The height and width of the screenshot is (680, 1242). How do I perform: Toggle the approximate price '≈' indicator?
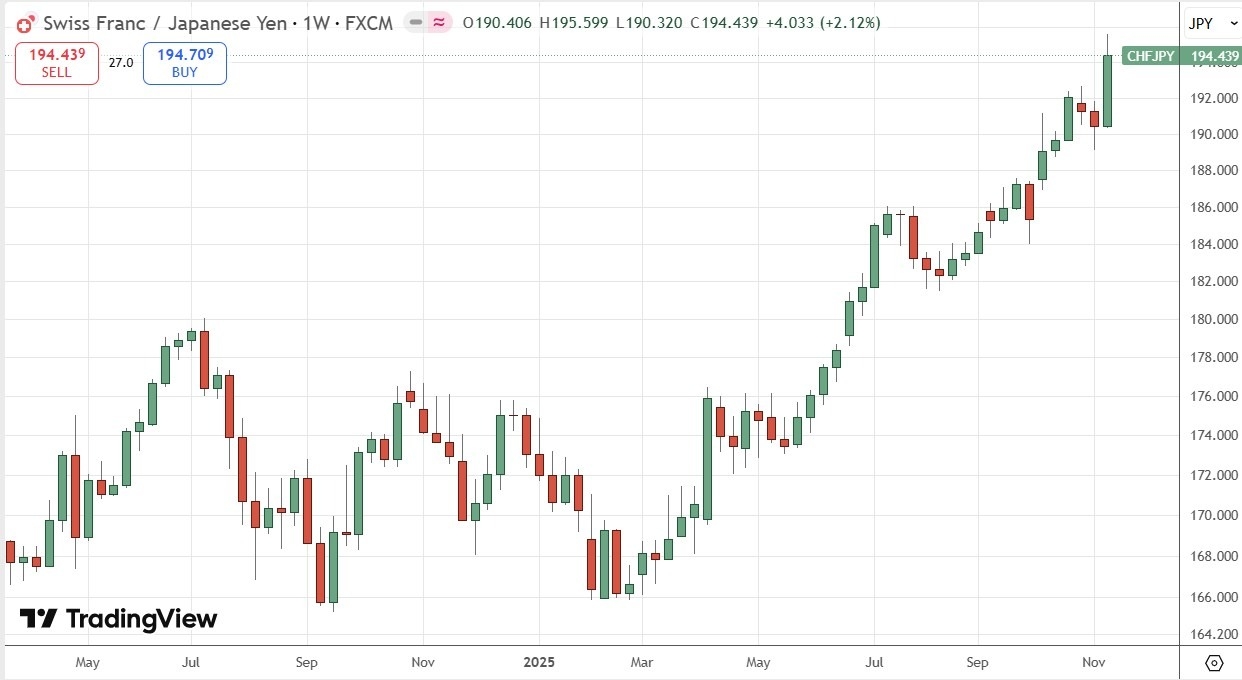[x=437, y=21]
